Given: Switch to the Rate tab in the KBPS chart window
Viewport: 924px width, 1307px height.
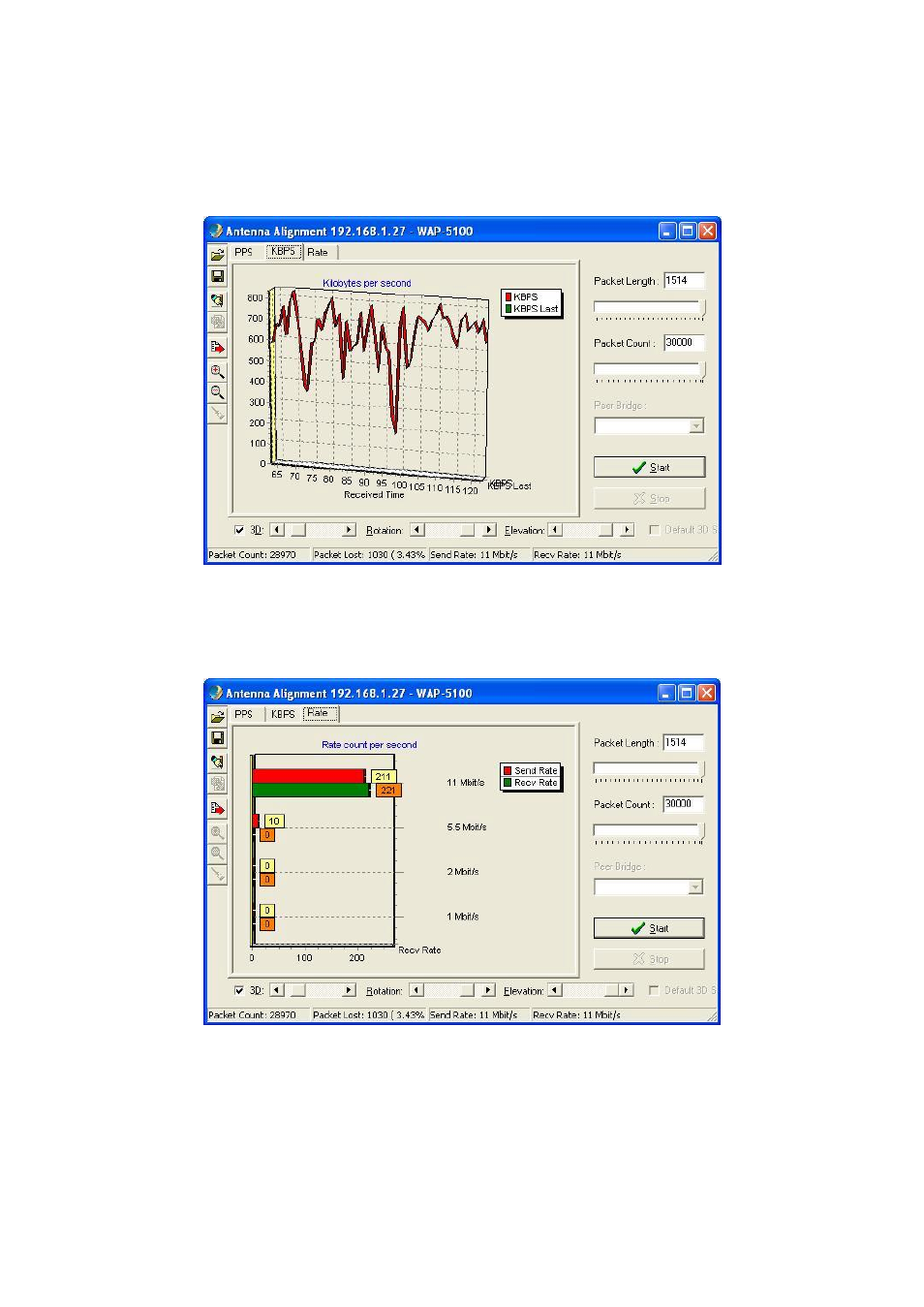Looking at the screenshot, I should point(319,253).
